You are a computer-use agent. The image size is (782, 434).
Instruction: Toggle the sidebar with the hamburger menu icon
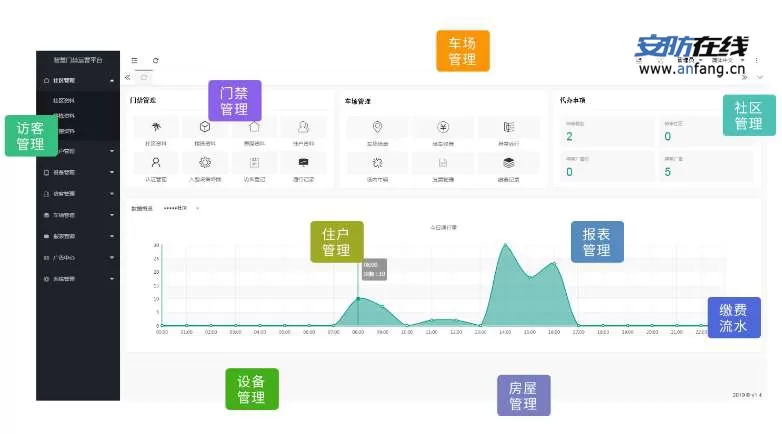(x=135, y=60)
